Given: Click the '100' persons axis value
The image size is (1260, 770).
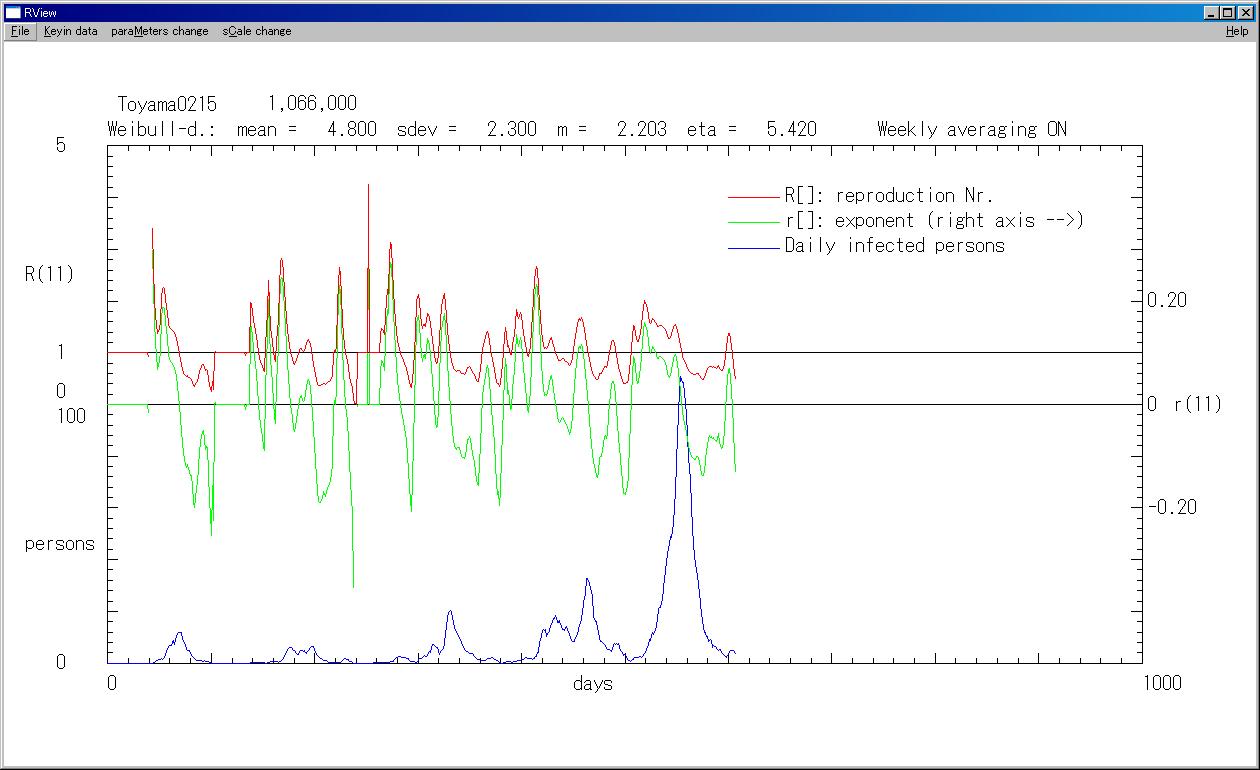Looking at the screenshot, I should coord(72,416).
